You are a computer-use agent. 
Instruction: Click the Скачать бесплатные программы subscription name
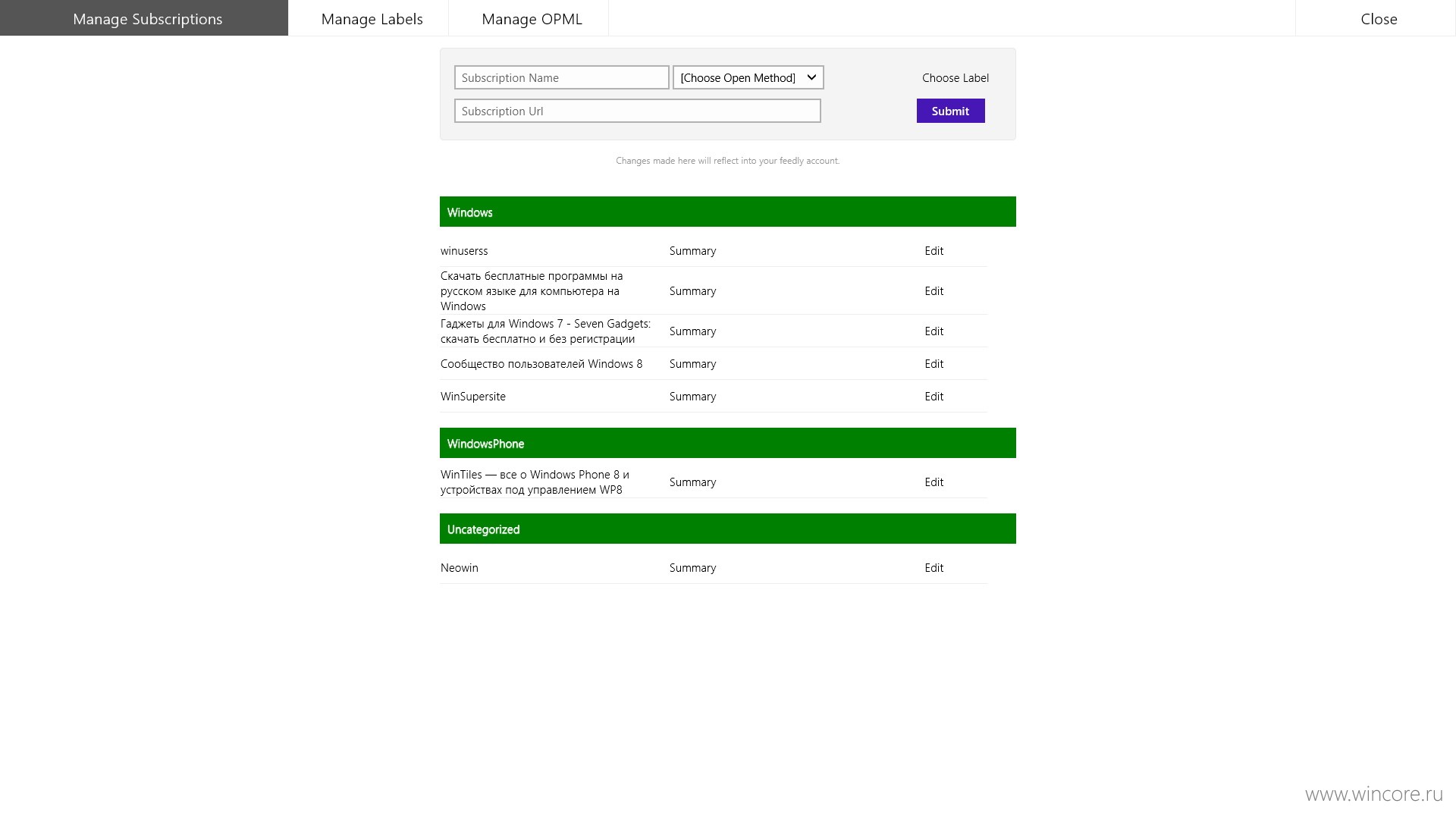532,291
